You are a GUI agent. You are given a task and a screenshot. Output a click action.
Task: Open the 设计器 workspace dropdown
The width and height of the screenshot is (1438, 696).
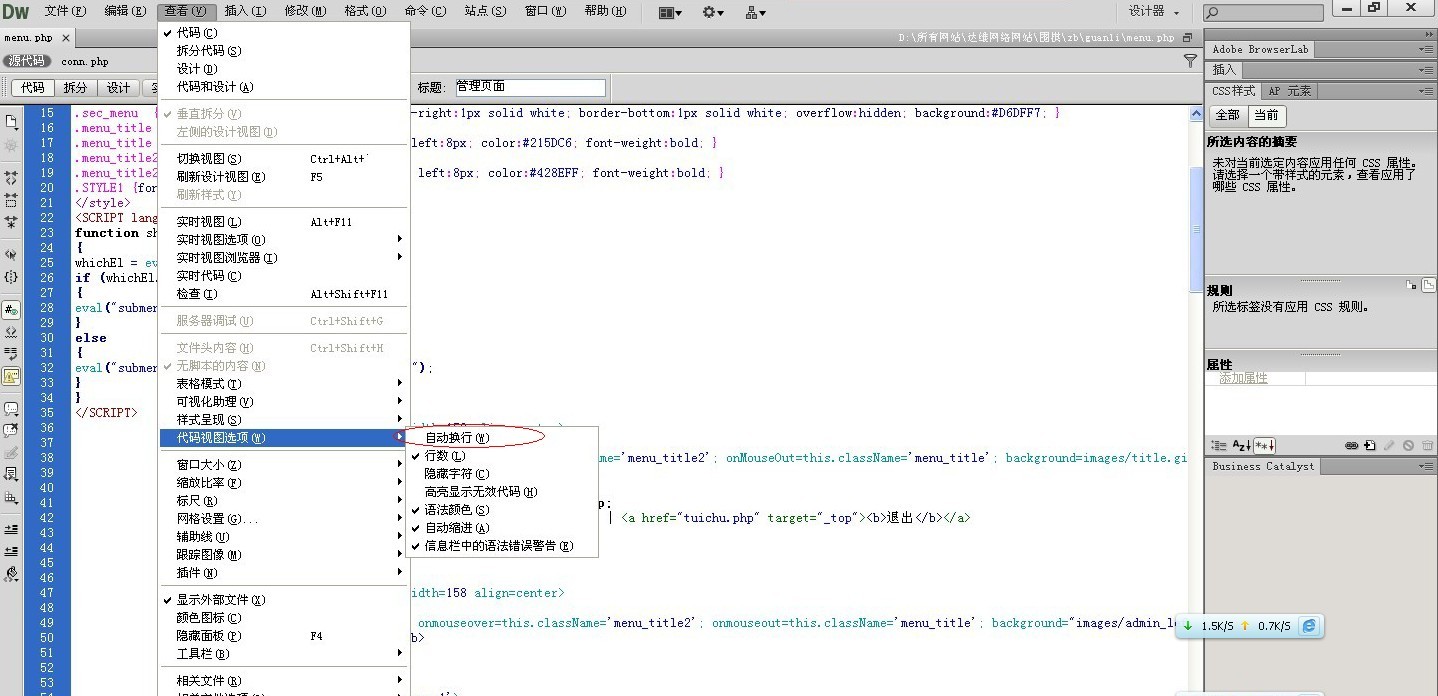(1153, 11)
